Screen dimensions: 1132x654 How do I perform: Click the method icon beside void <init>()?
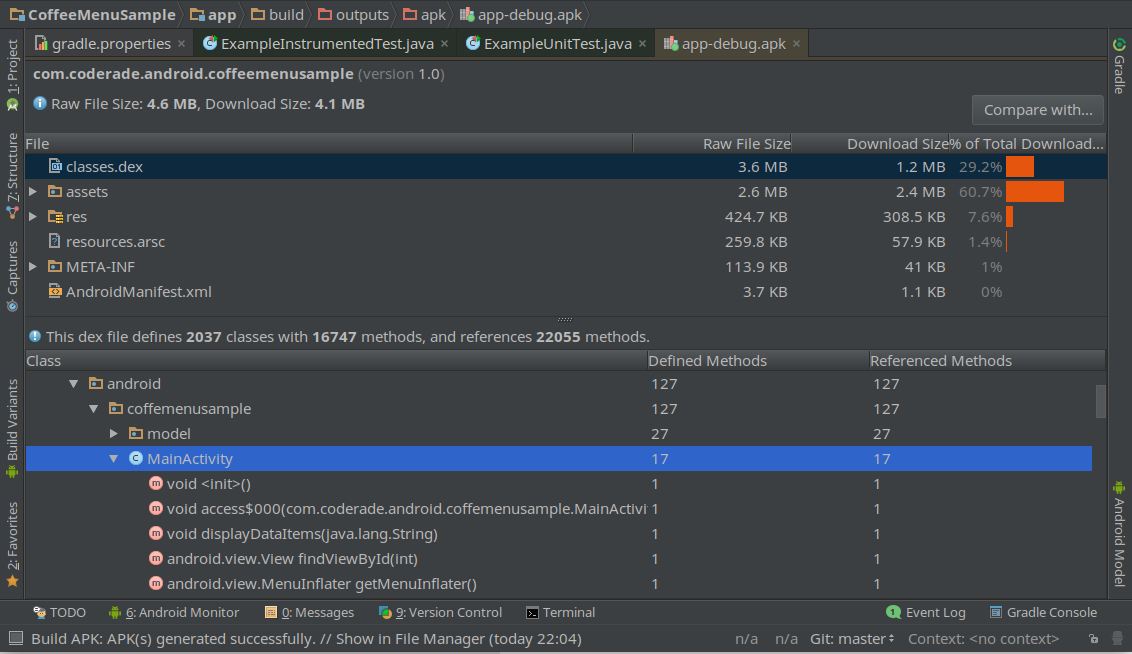[155, 483]
